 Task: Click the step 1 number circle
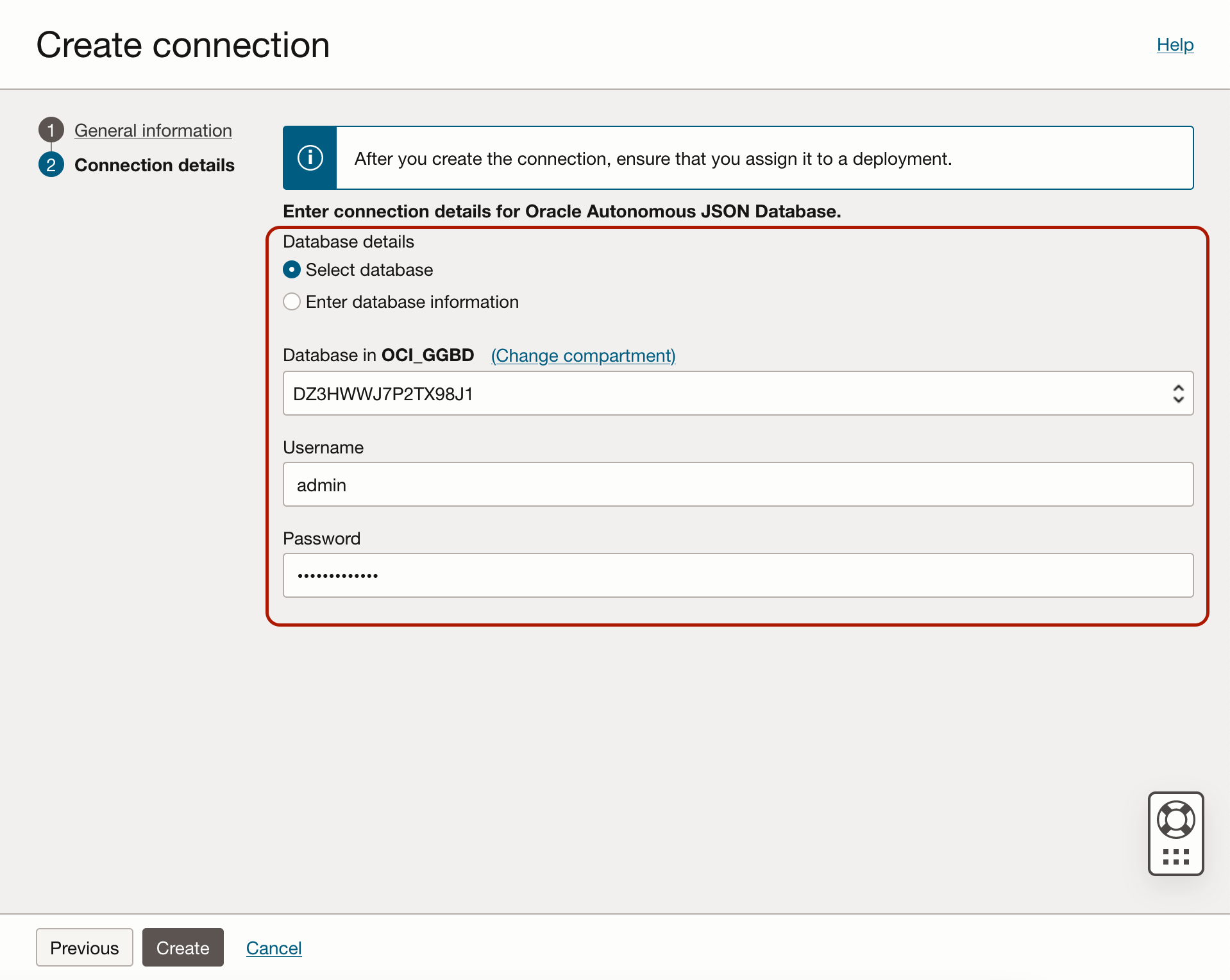(51, 130)
